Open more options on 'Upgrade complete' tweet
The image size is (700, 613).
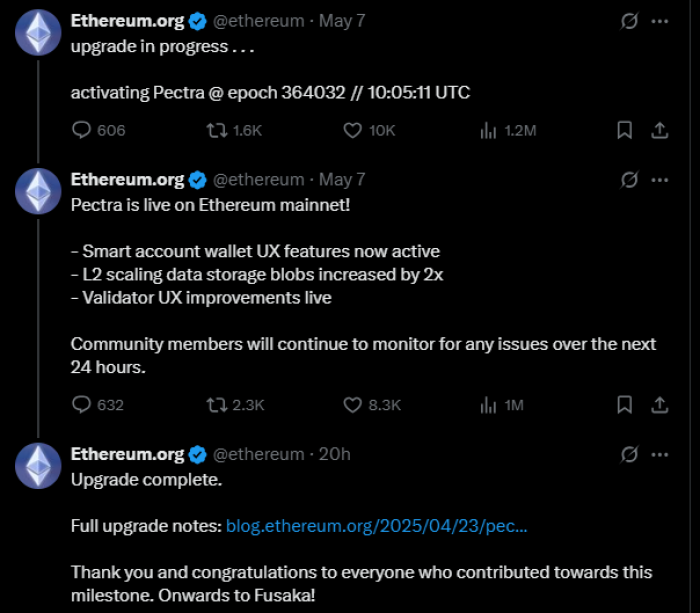click(x=660, y=454)
